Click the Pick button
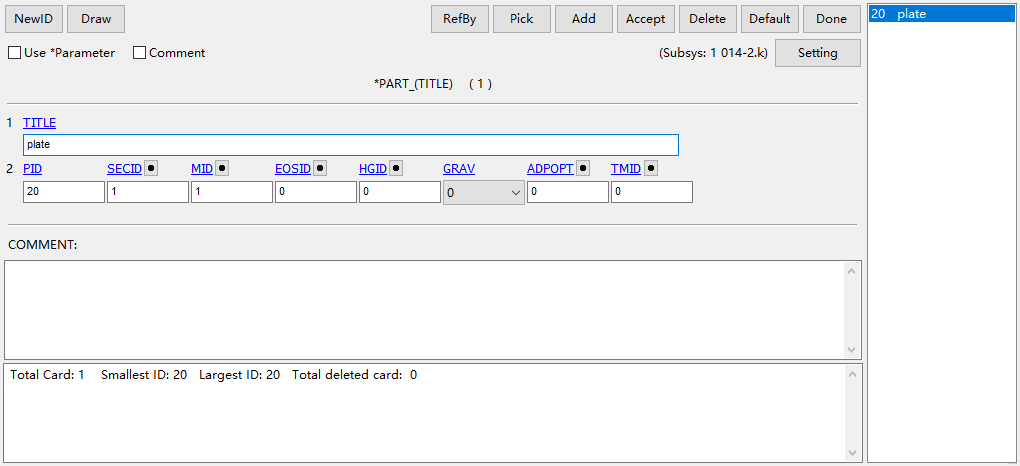This screenshot has height=466, width=1020. (522, 19)
